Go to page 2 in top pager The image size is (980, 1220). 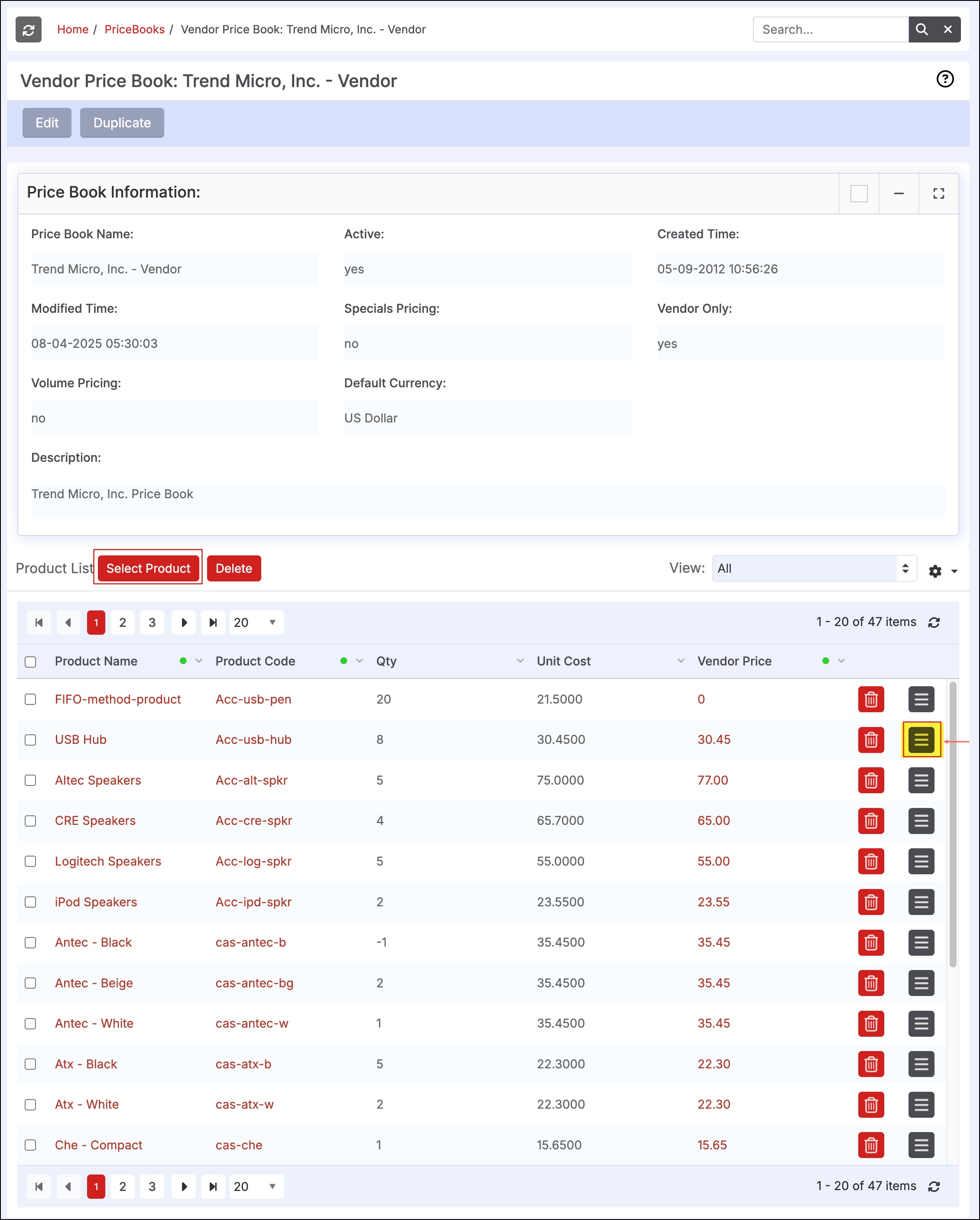tap(123, 623)
